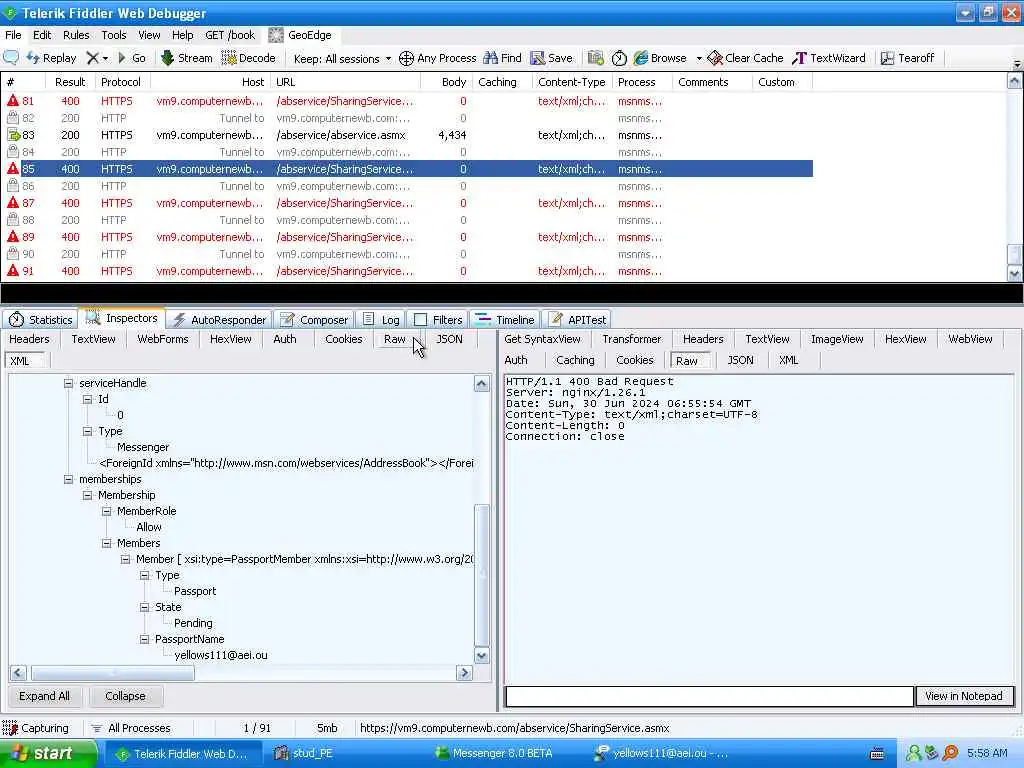Image resolution: width=1024 pixels, height=768 pixels.
Task: Collapse the Members node
Action: click(x=106, y=543)
